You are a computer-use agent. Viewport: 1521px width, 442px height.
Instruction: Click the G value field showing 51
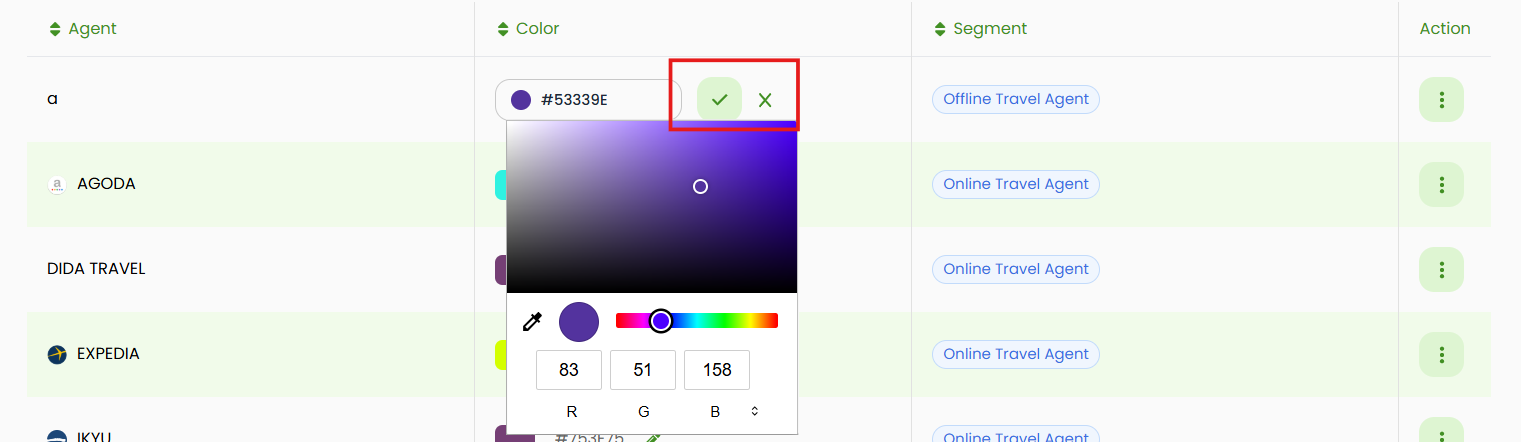click(643, 370)
